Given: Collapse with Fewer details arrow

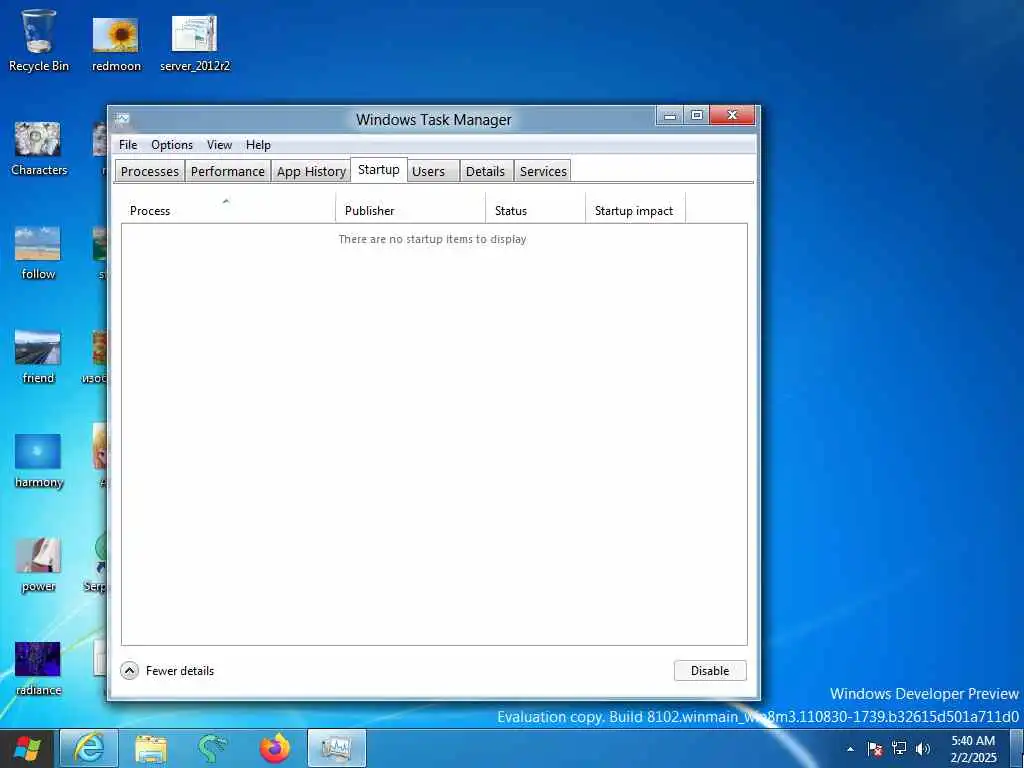Looking at the screenshot, I should click(x=130, y=671).
